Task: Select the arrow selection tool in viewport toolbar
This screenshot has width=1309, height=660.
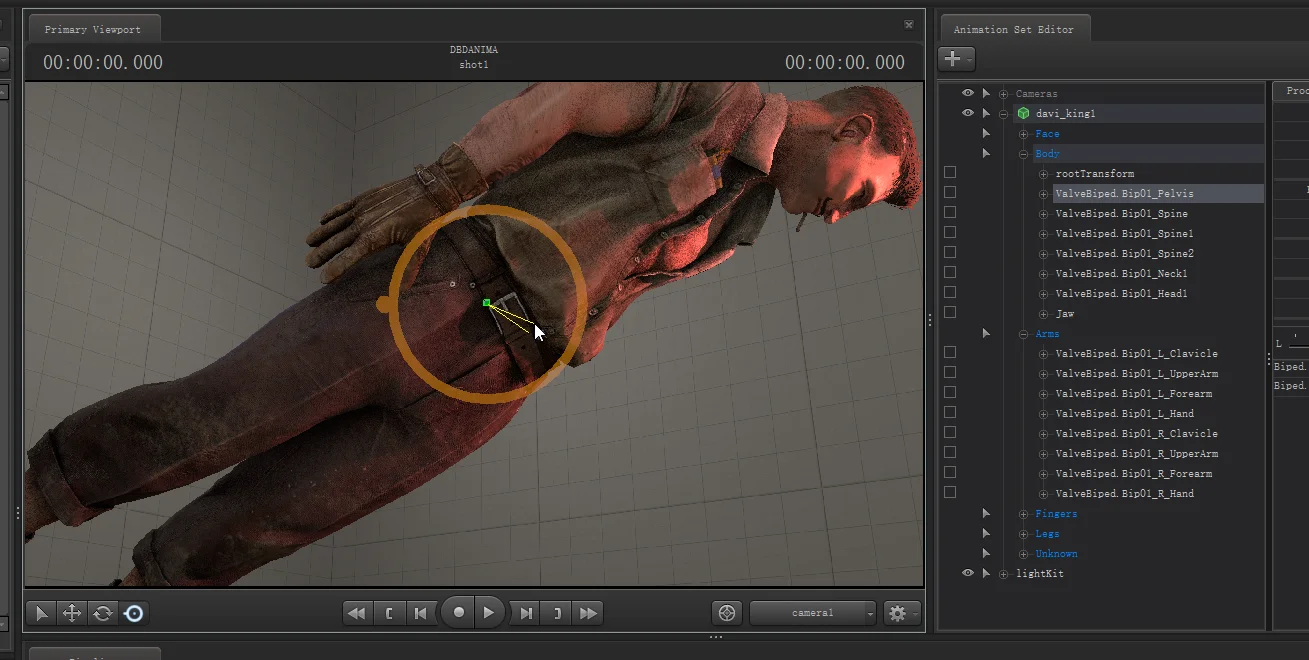Action: (x=42, y=613)
